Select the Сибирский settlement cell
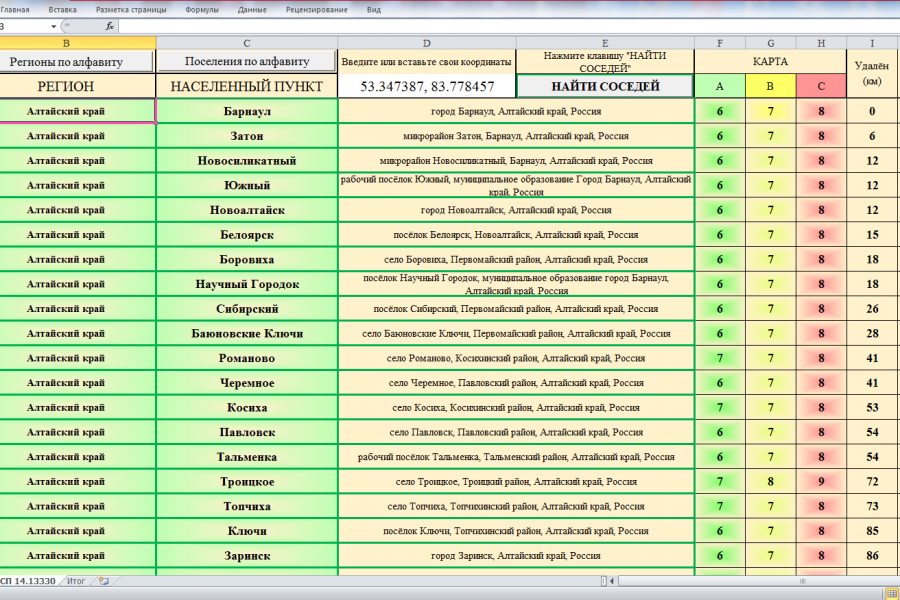Image resolution: width=900 pixels, height=600 pixels. [x=247, y=309]
